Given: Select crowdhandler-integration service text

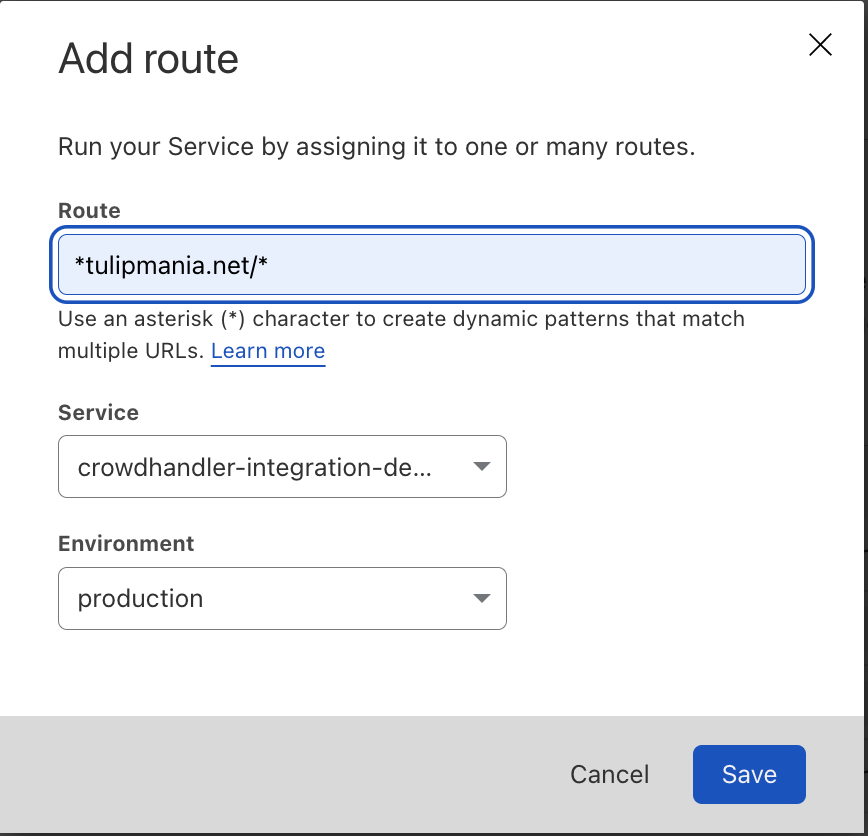Looking at the screenshot, I should point(254,467).
